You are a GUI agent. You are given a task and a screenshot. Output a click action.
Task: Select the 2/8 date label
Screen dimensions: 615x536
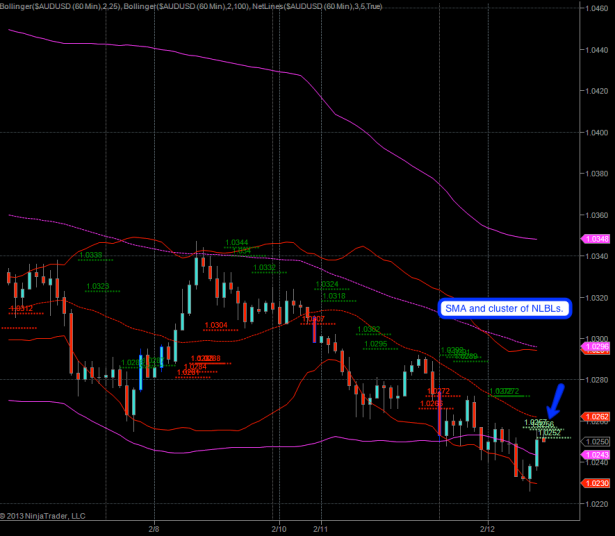point(154,527)
